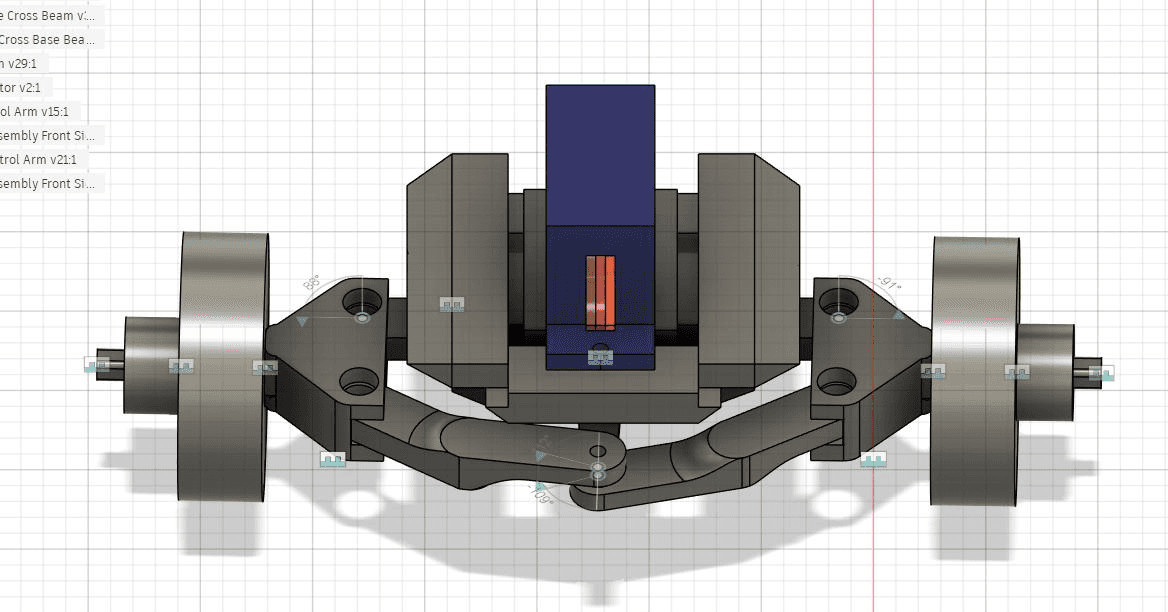1168x612 pixels.
Task: Click the -109° angle label
Action: tap(541, 494)
